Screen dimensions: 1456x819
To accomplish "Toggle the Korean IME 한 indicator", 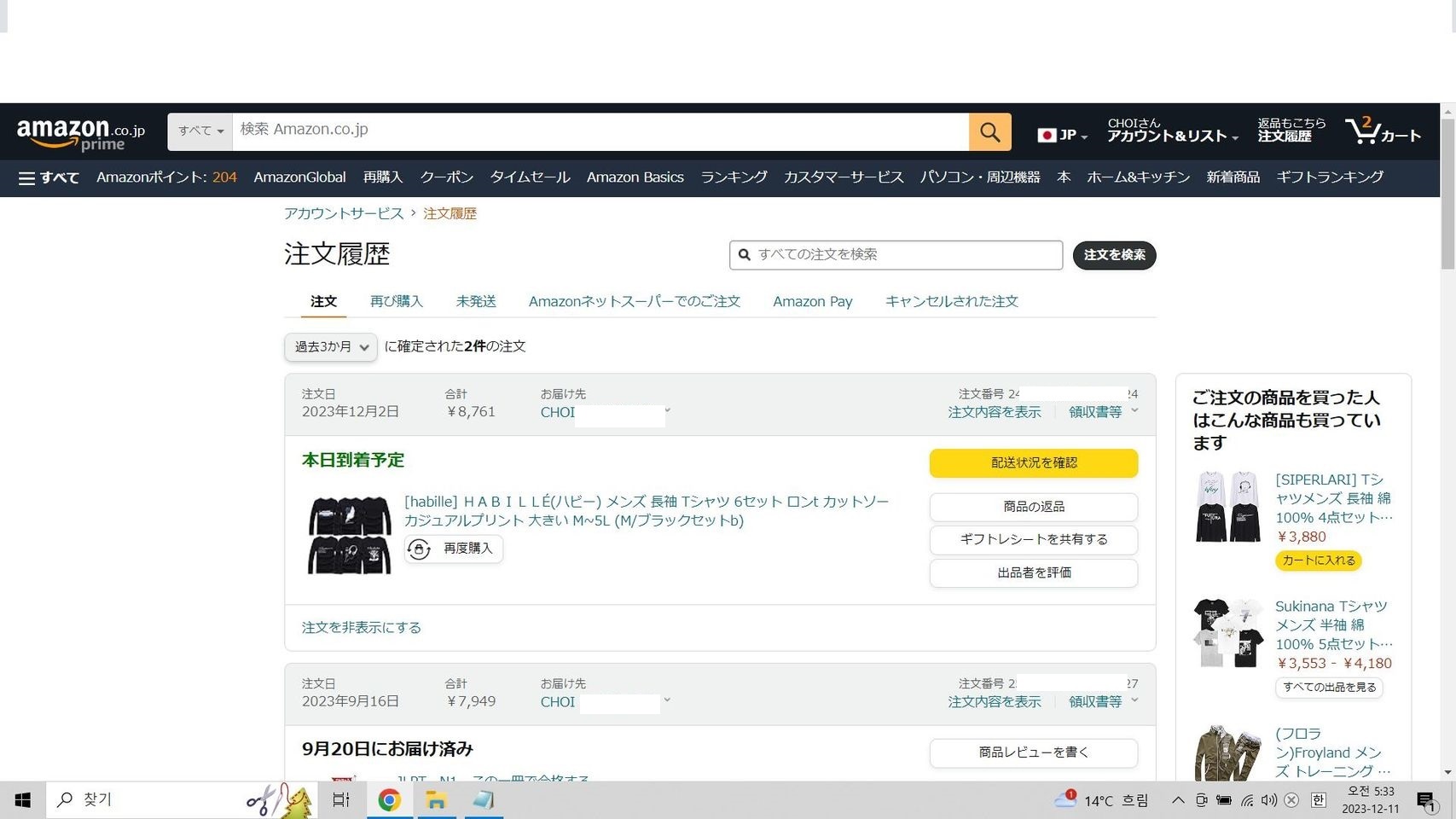I will [1318, 800].
